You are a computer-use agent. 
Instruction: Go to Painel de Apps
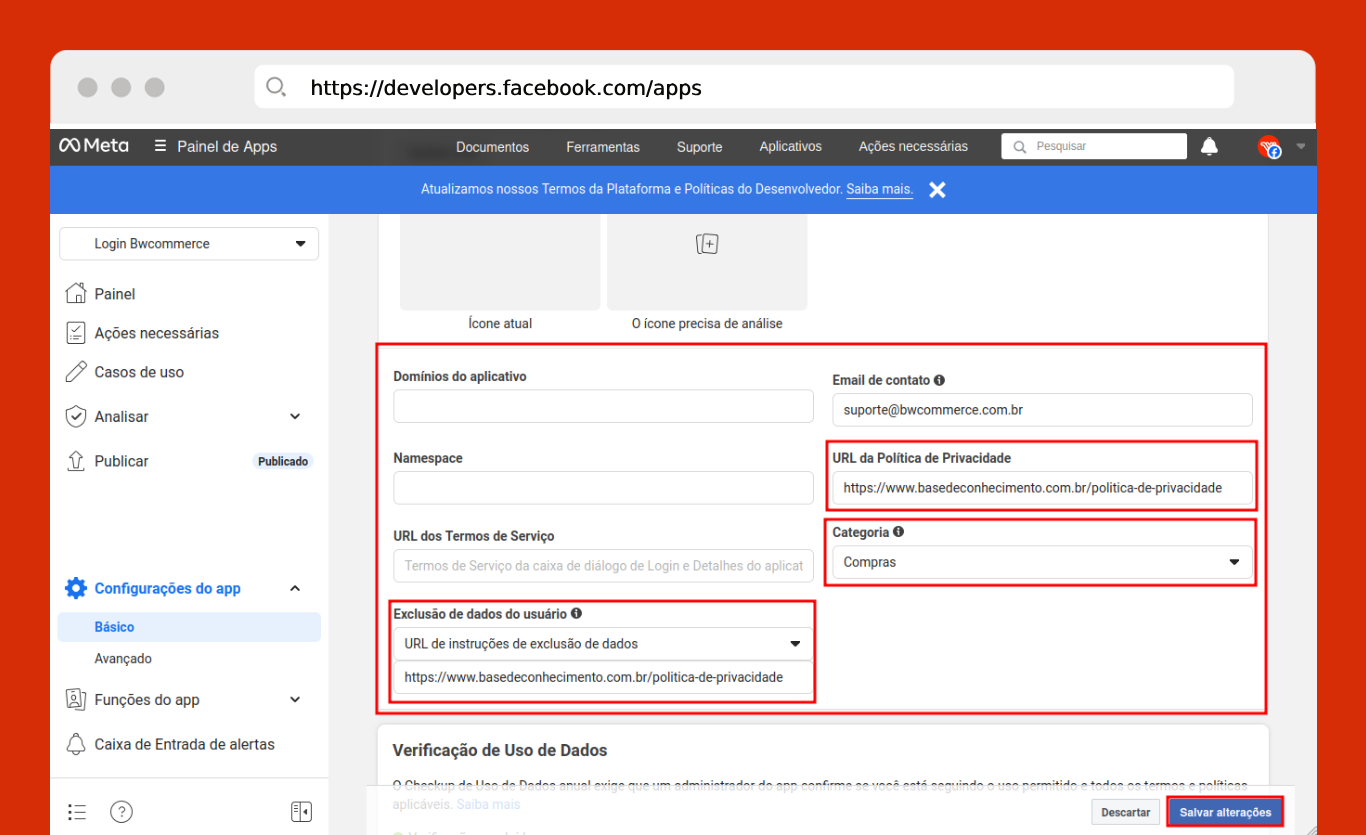(227, 146)
